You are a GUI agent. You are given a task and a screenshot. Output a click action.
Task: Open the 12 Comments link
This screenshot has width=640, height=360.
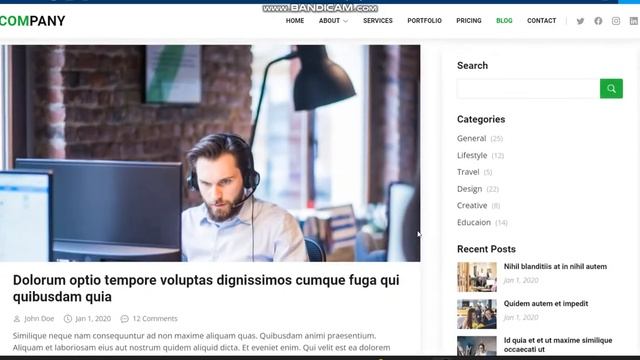[x=155, y=319]
